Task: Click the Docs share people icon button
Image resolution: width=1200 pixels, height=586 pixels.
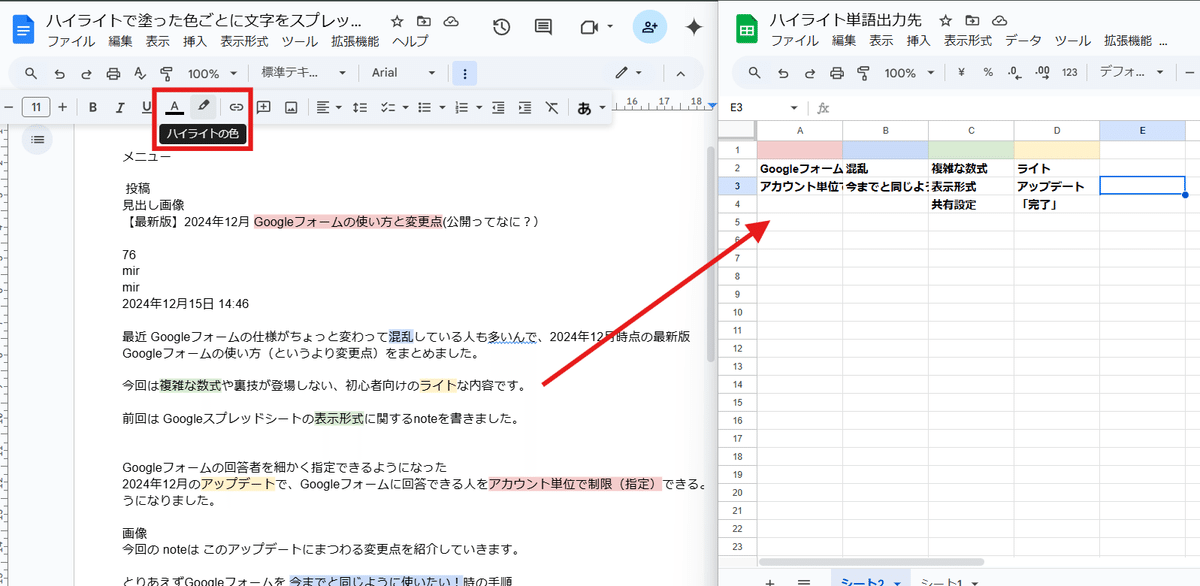Action: pyautogui.click(x=651, y=28)
